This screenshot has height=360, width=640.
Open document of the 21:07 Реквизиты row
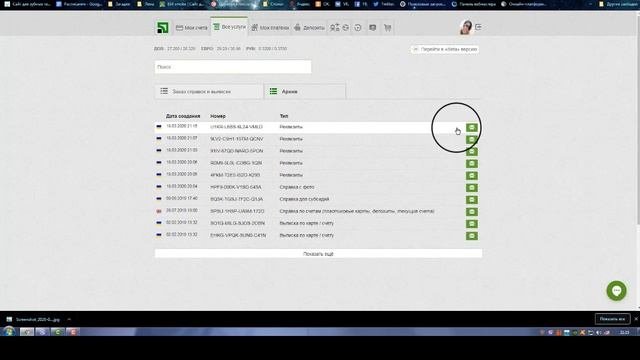tap(472, 140)
